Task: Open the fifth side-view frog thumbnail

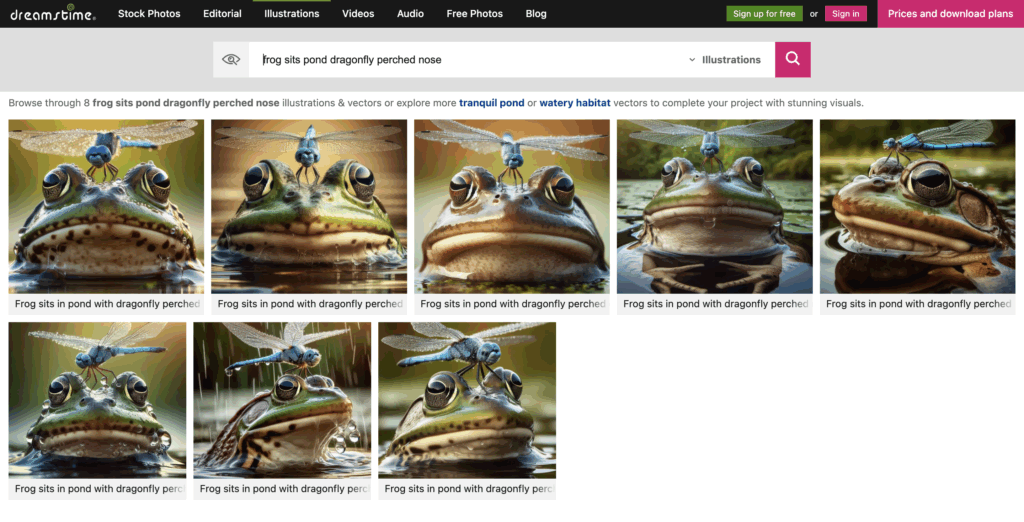Action: click(x=917, y=206)
